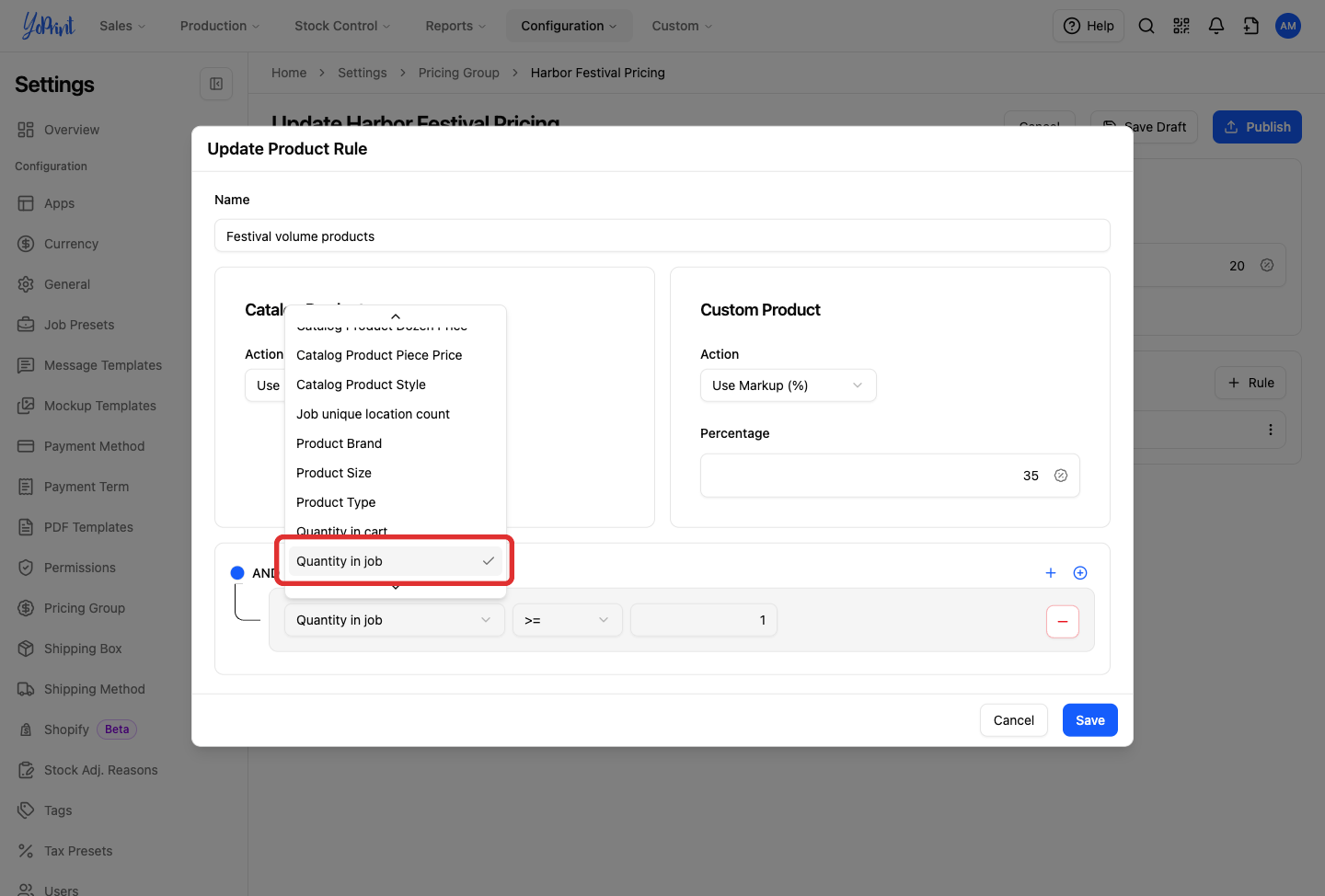
Task: Open the search icon in top bar
Action: click(x=1146, y=26)
